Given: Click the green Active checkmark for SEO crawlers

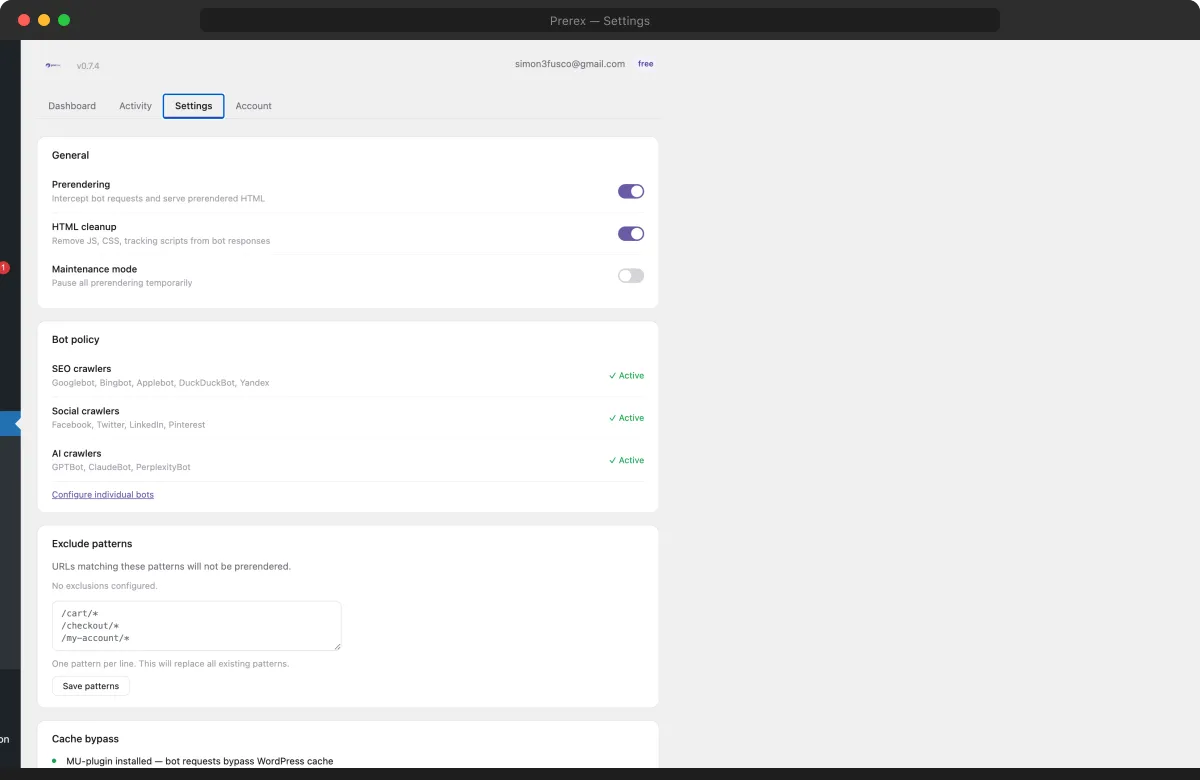Looking at the screenshot, I should (x=626, y=375).
